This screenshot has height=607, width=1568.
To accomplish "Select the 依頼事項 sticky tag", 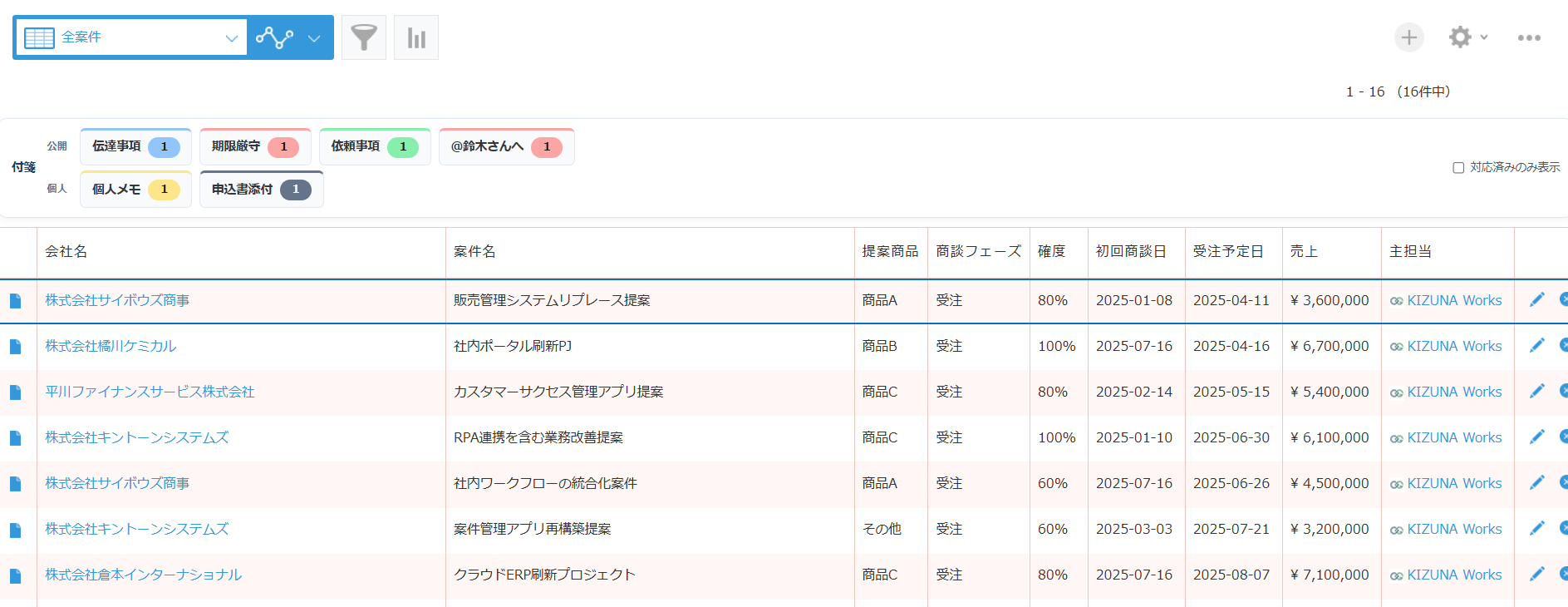I will tap(375, 146).
